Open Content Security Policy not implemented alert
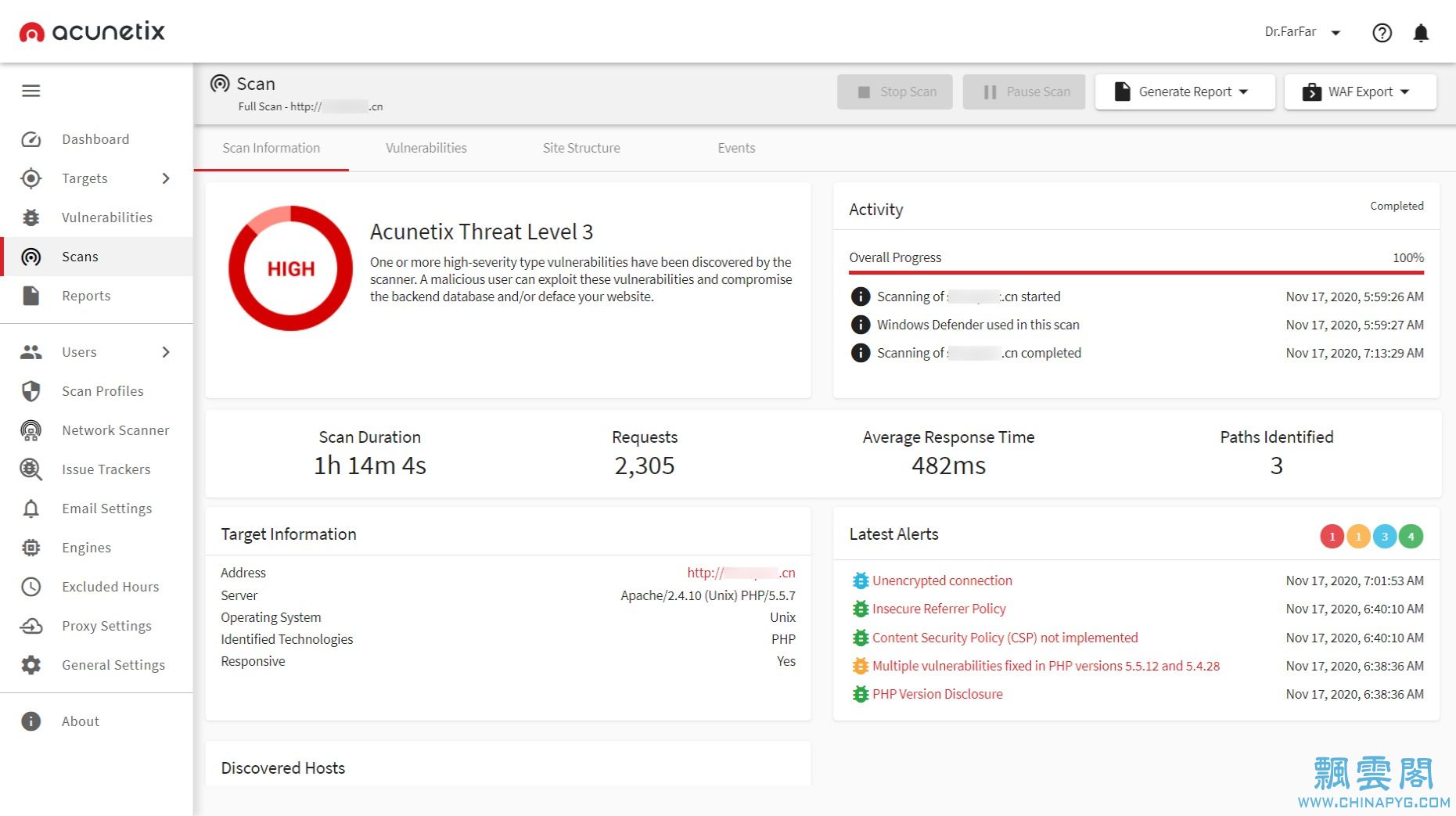The image size is (1456, 816). [1005, 638]
